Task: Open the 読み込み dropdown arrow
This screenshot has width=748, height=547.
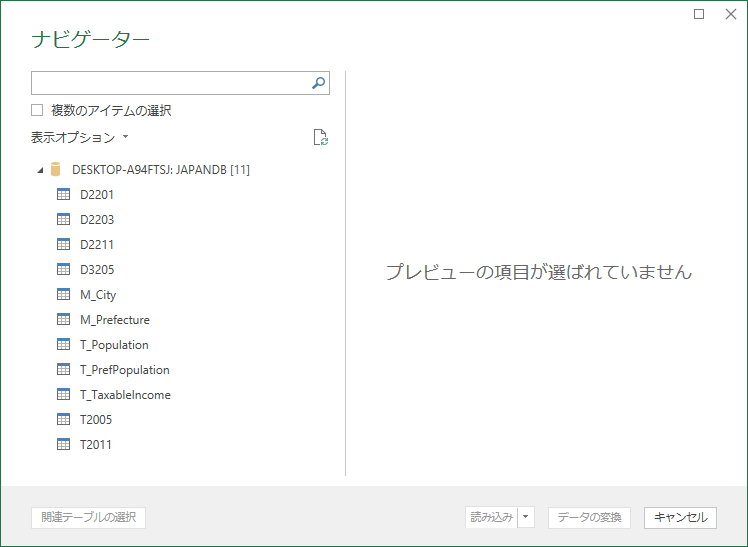Action: pos(527,517)
